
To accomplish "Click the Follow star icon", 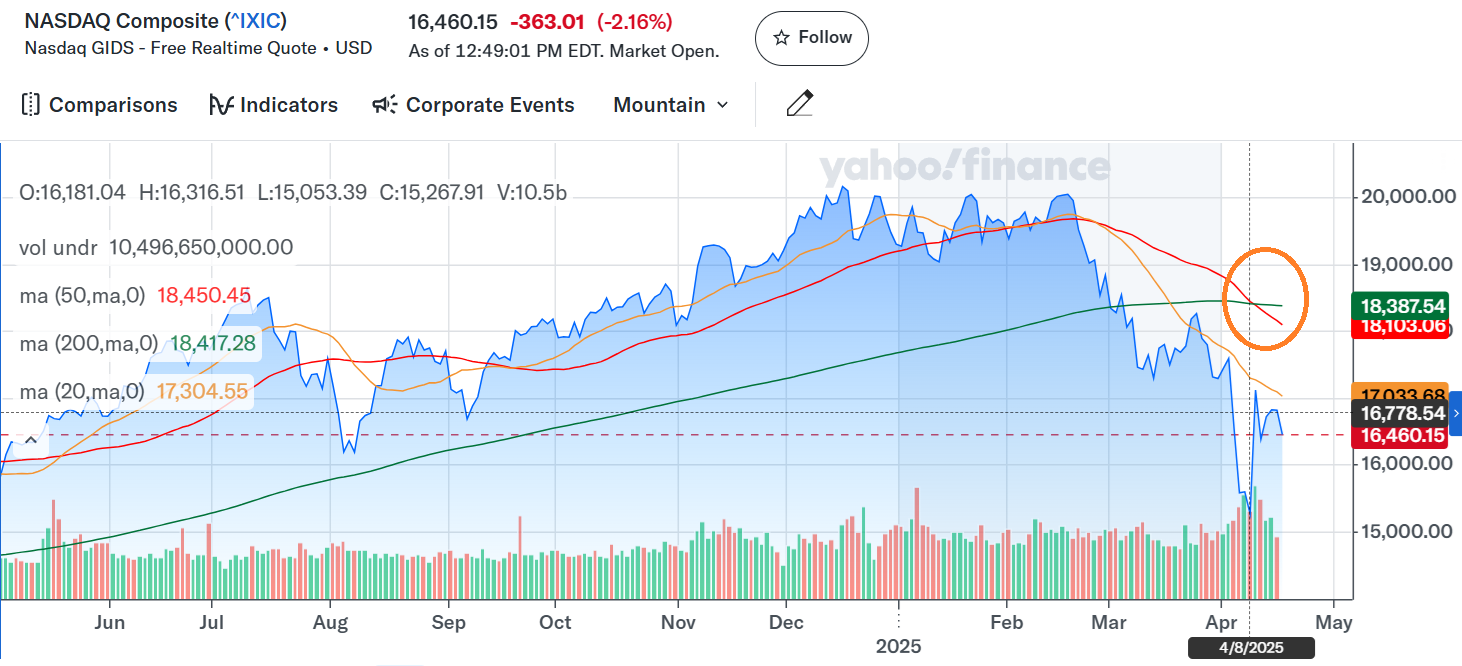I will [782, 38].
